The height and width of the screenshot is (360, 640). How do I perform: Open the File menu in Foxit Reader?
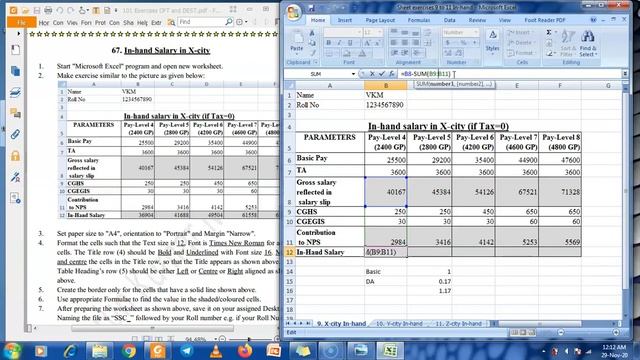pyautogui.click(x=22, y=22)
